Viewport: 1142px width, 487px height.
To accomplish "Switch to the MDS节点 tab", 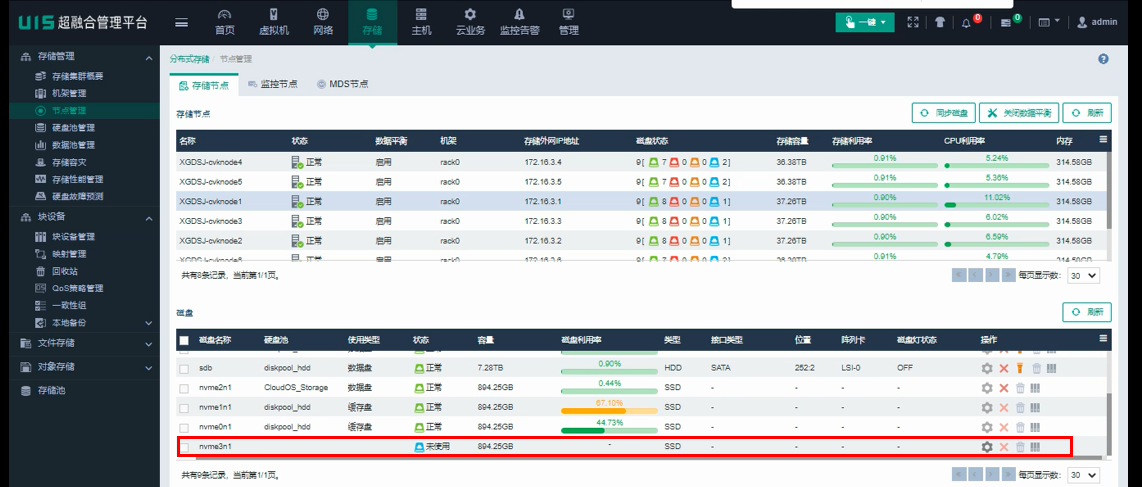I will coord(342,85).
